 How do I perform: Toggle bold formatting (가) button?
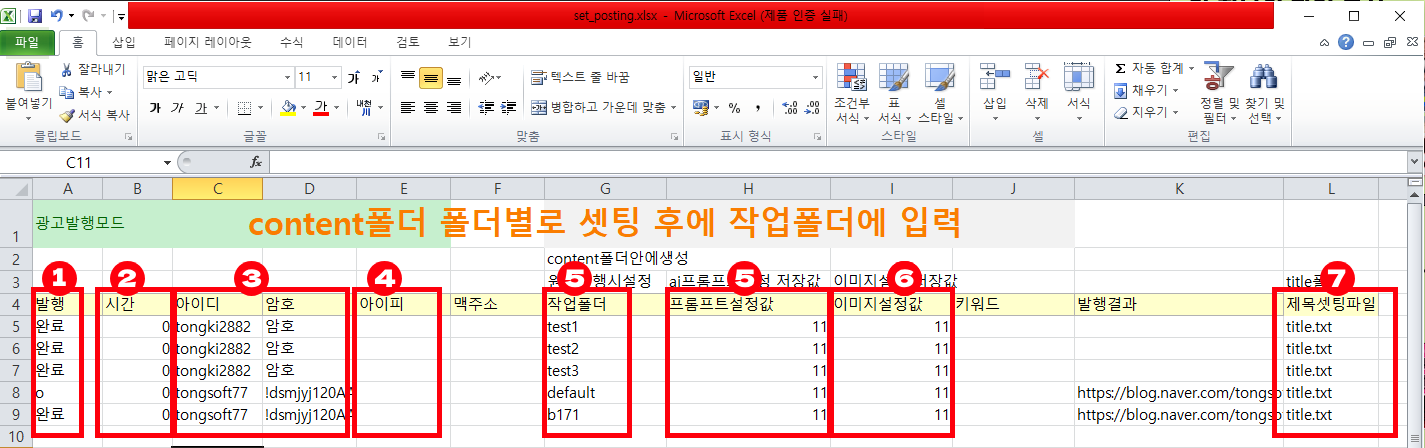pos(154,108)
